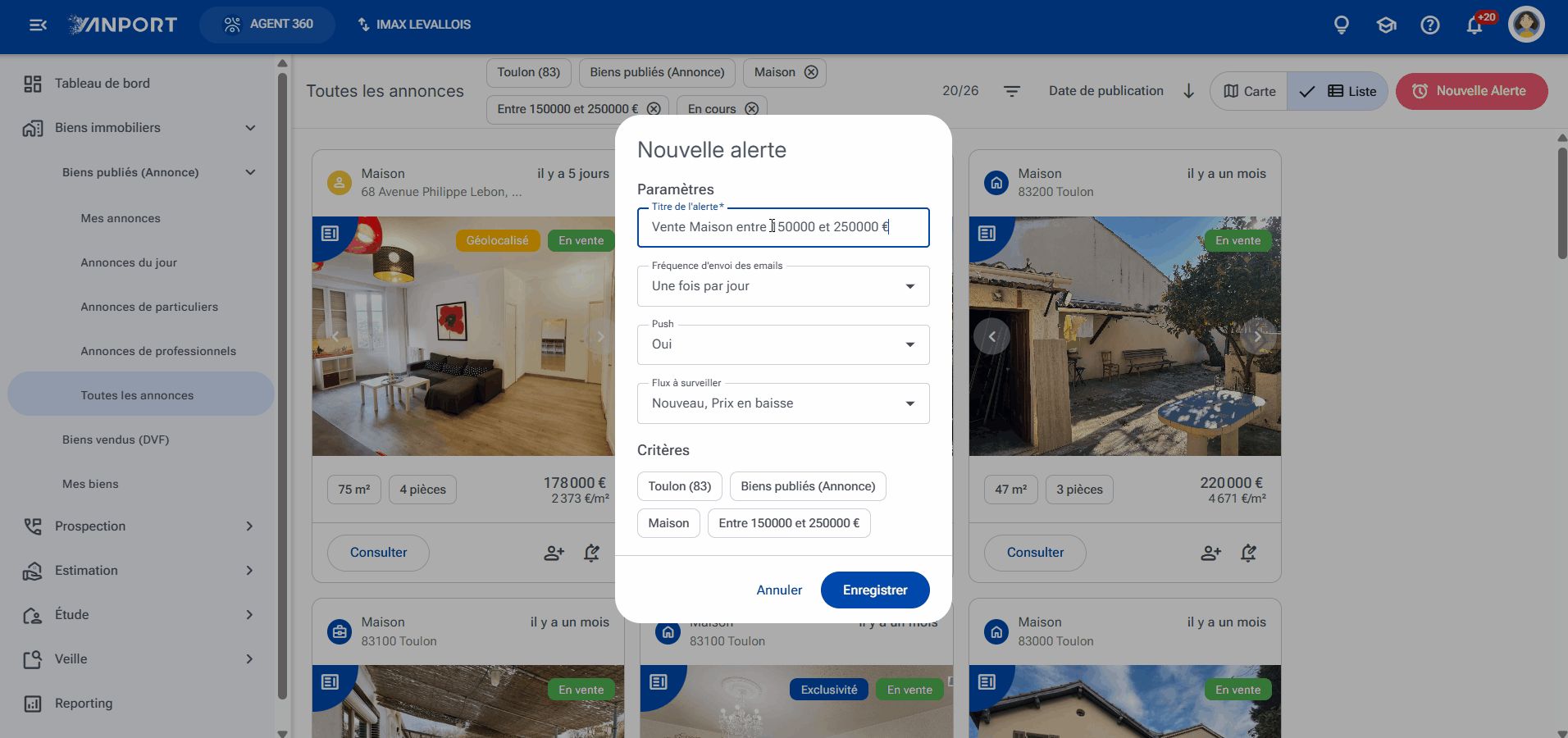Collapse the Biens publiés (Annonce) submenu
This screenshot has width=1568, height=738.
coord(251,172)
